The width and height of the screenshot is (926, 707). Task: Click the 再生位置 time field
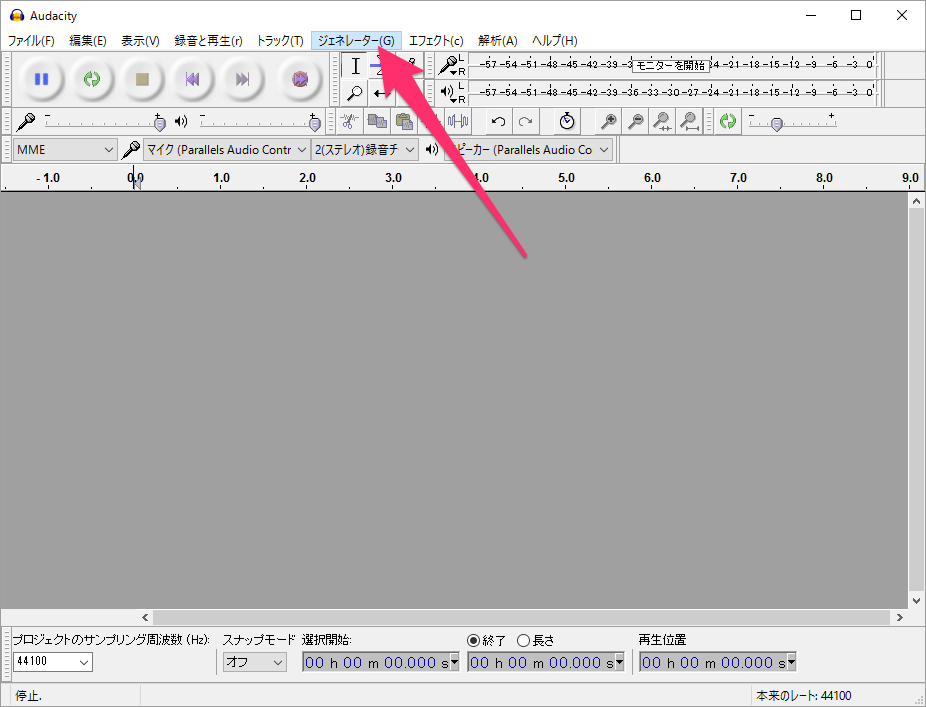[x=718, y=662]
